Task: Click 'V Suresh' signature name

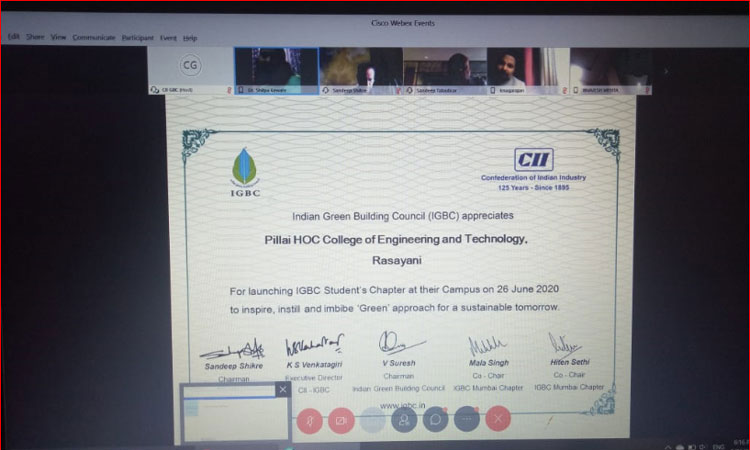Action: pyautogui.click(x=398, y=363)
